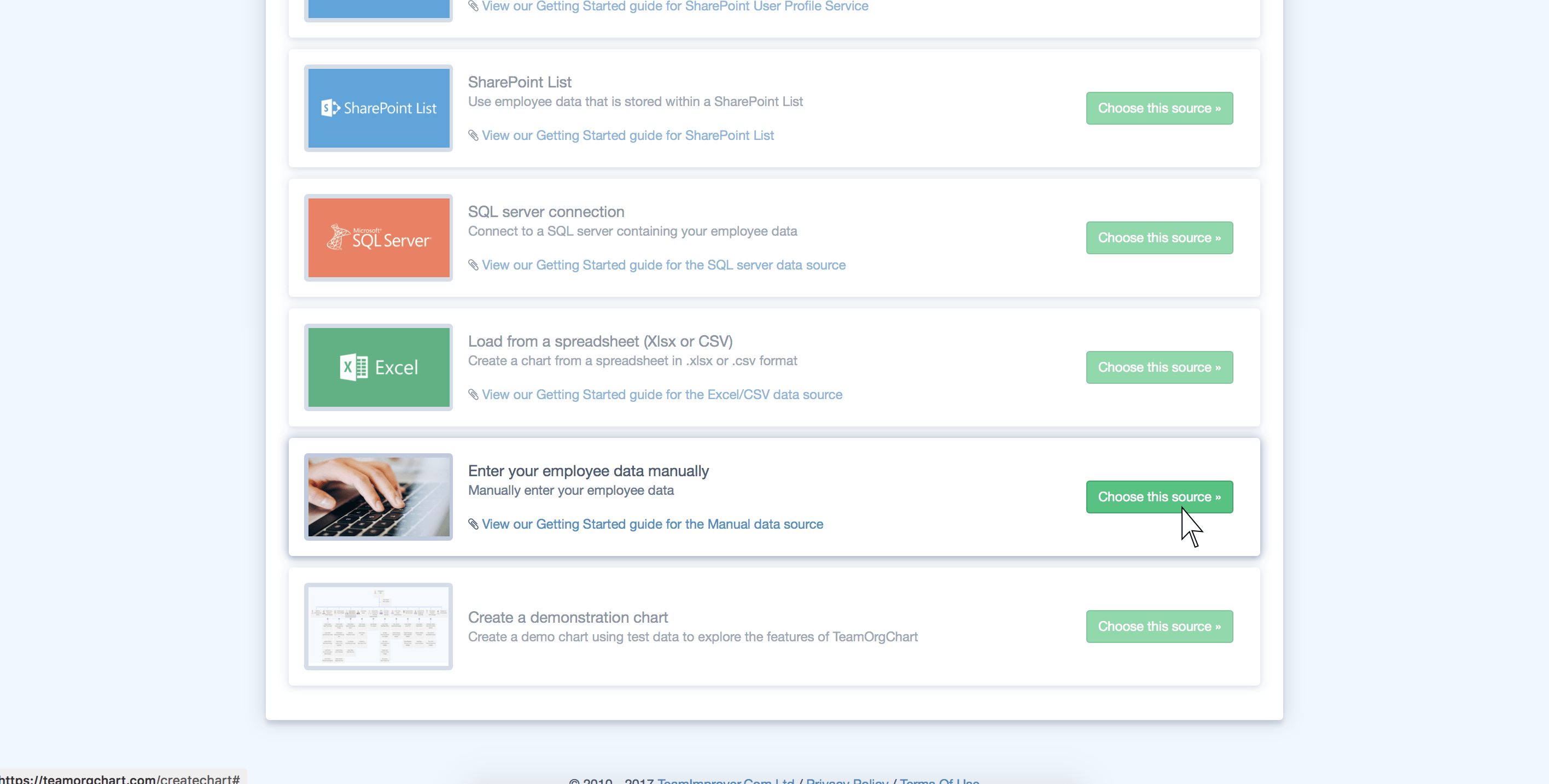Open the SQL server Getting Started guide
Screen dimensions: 1549x784
663,265
